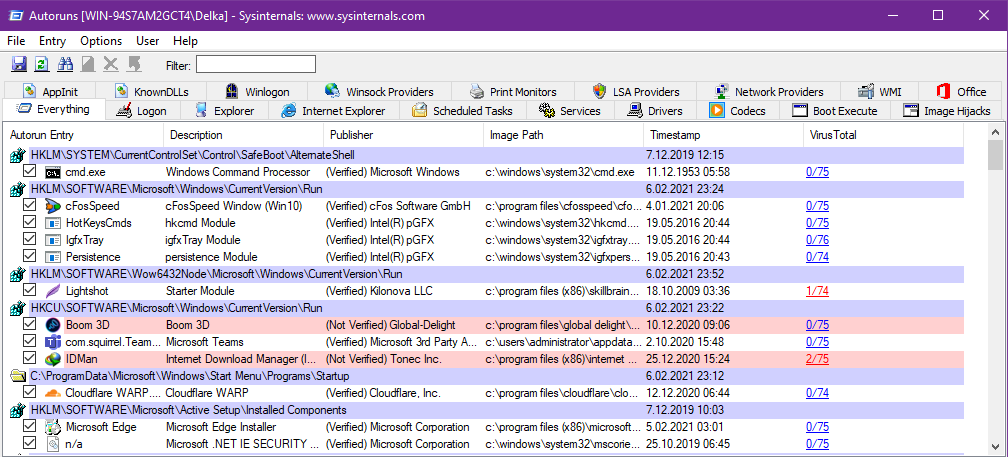
Task: Sort by the Timestamp column header
Action: (x=723, y=135)
